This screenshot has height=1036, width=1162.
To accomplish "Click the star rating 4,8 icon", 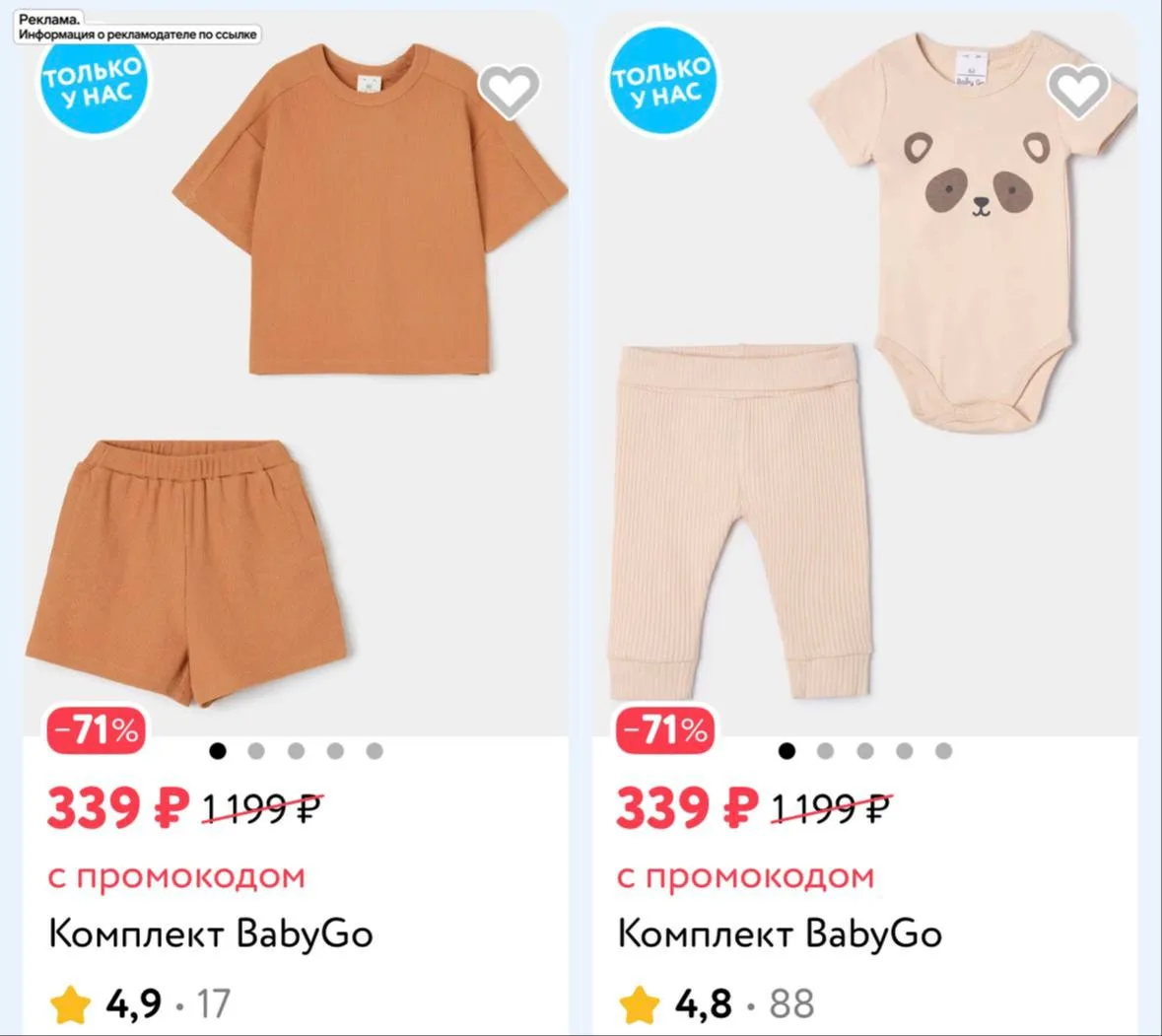I will (x=640, y=1004).
